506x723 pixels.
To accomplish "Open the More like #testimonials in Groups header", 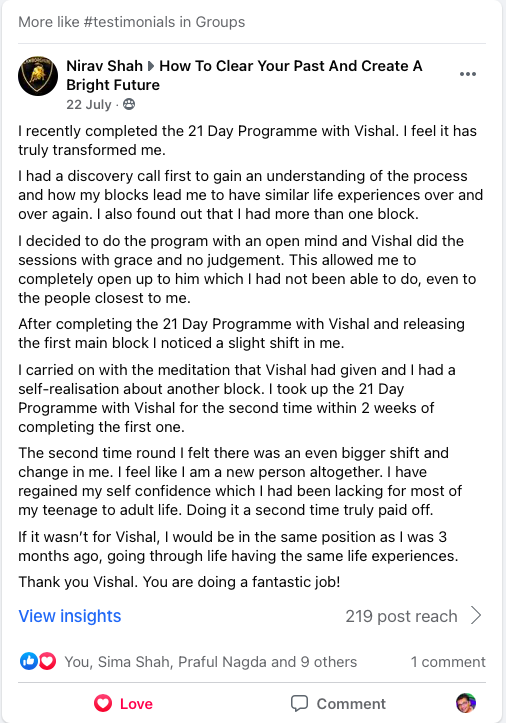I will tap(131, 22).
